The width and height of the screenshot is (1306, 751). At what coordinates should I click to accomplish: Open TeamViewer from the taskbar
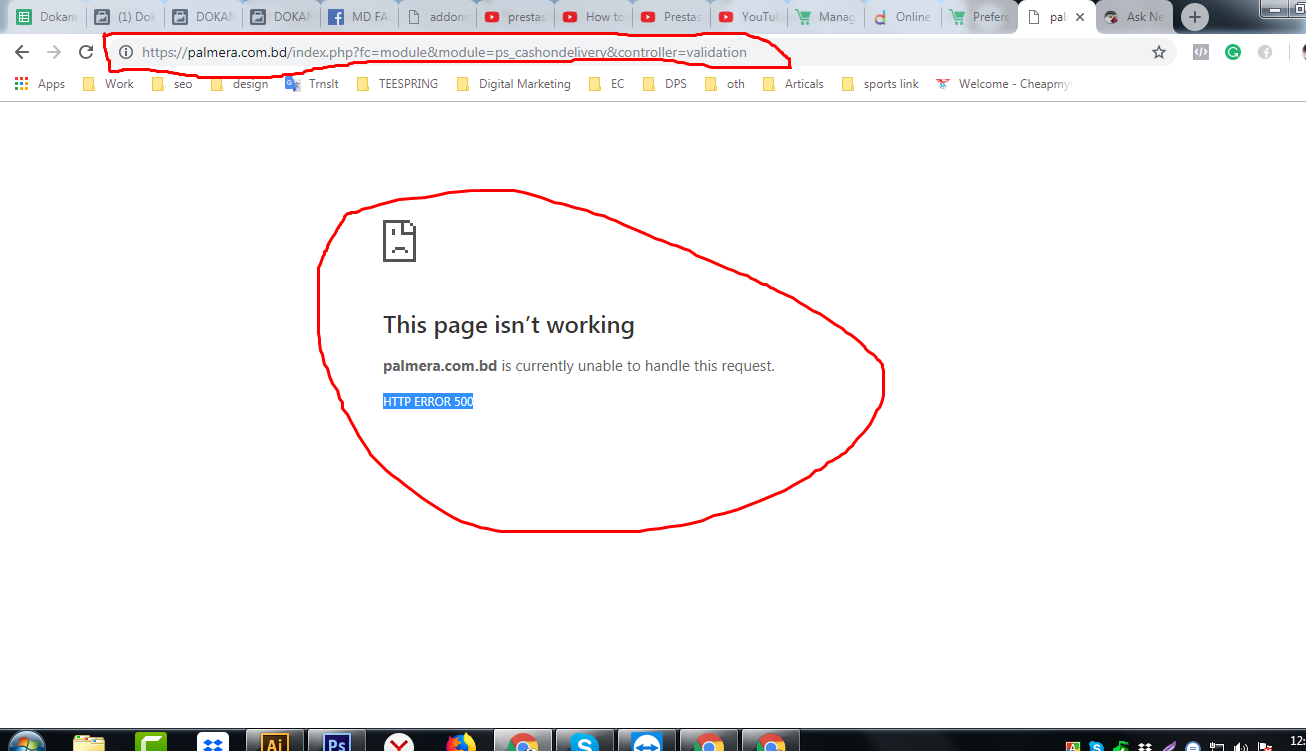tap(647, 743)
